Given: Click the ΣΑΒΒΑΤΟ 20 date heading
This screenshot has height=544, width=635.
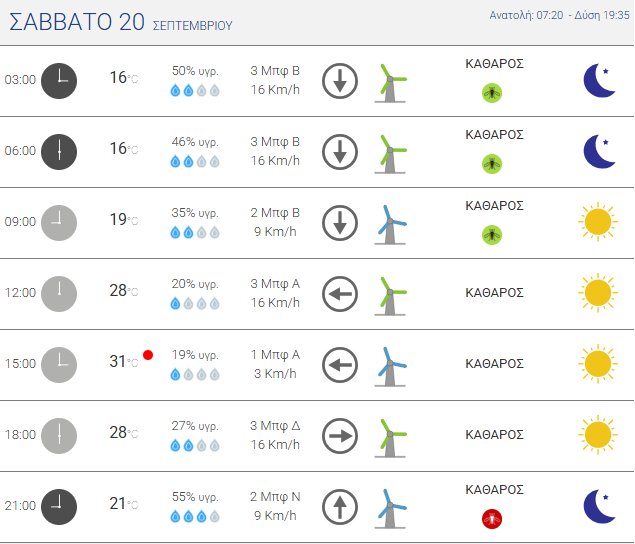Looking at the screenshot, I should coord(76,22).
